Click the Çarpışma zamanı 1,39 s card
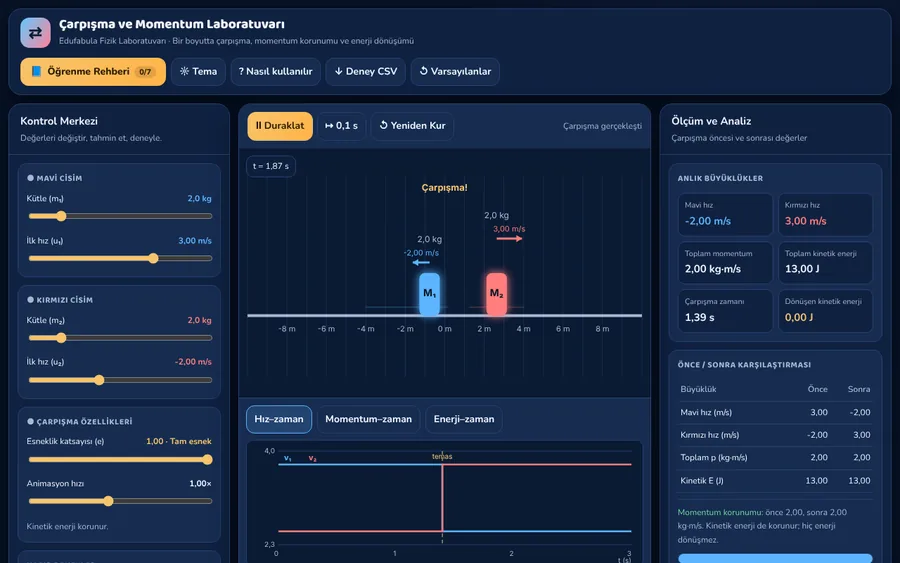This screenshot has width=900, height=563. click(x=725, y=310)
